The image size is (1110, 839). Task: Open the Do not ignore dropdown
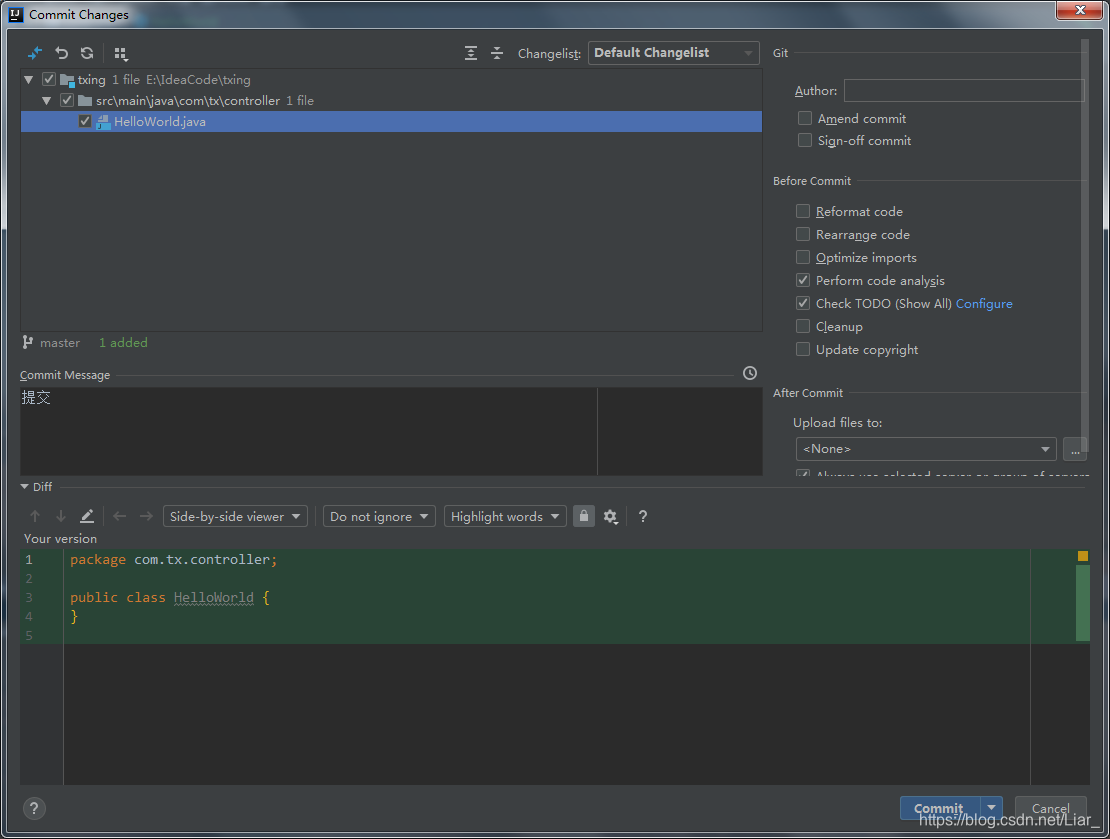click(x=379, y=516)
